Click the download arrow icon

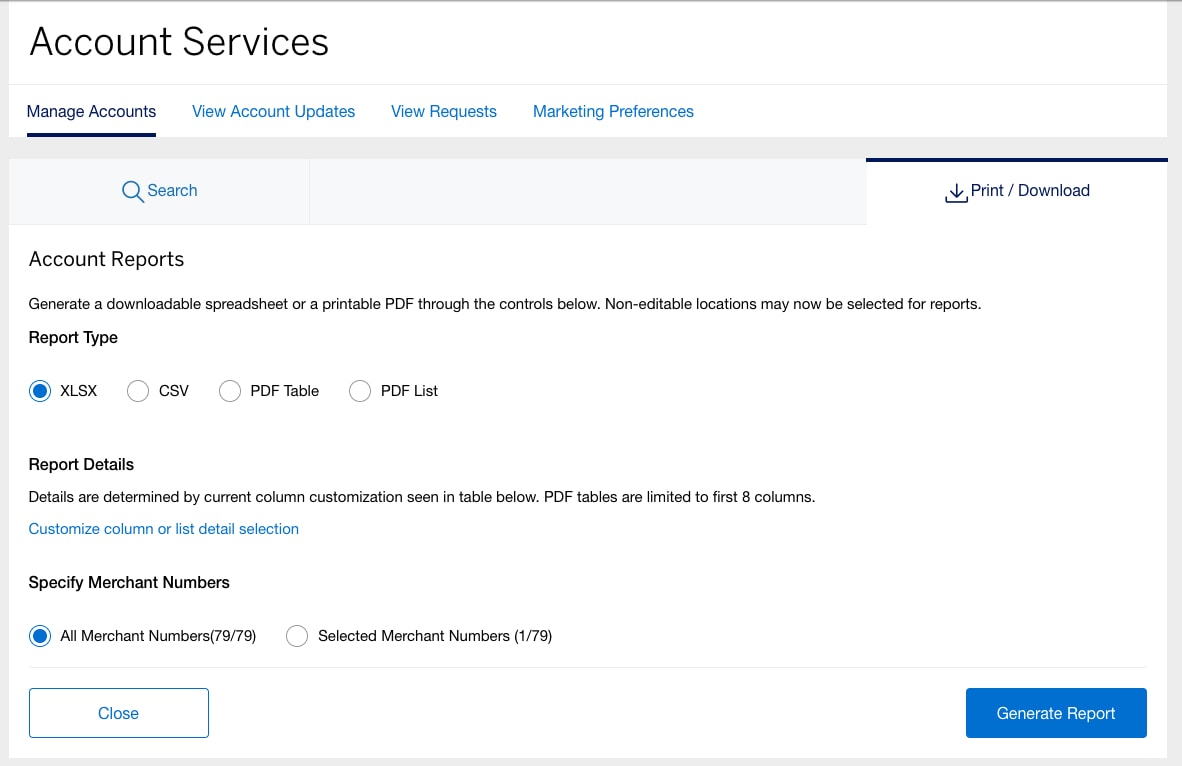(956, 193)
